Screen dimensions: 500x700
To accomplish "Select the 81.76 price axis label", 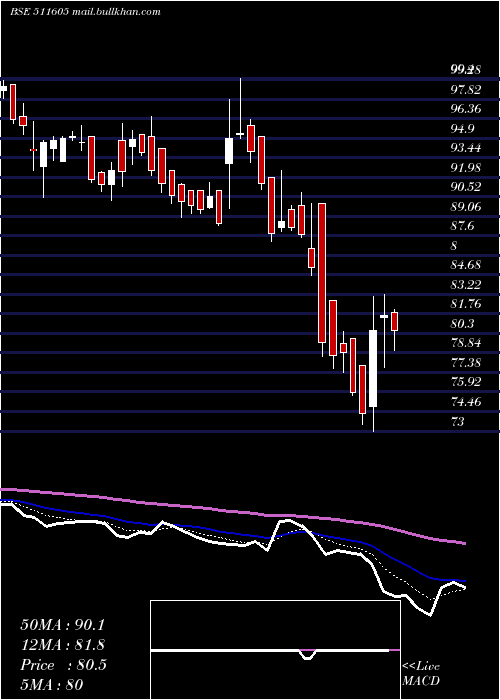I will tap(466, 304).
